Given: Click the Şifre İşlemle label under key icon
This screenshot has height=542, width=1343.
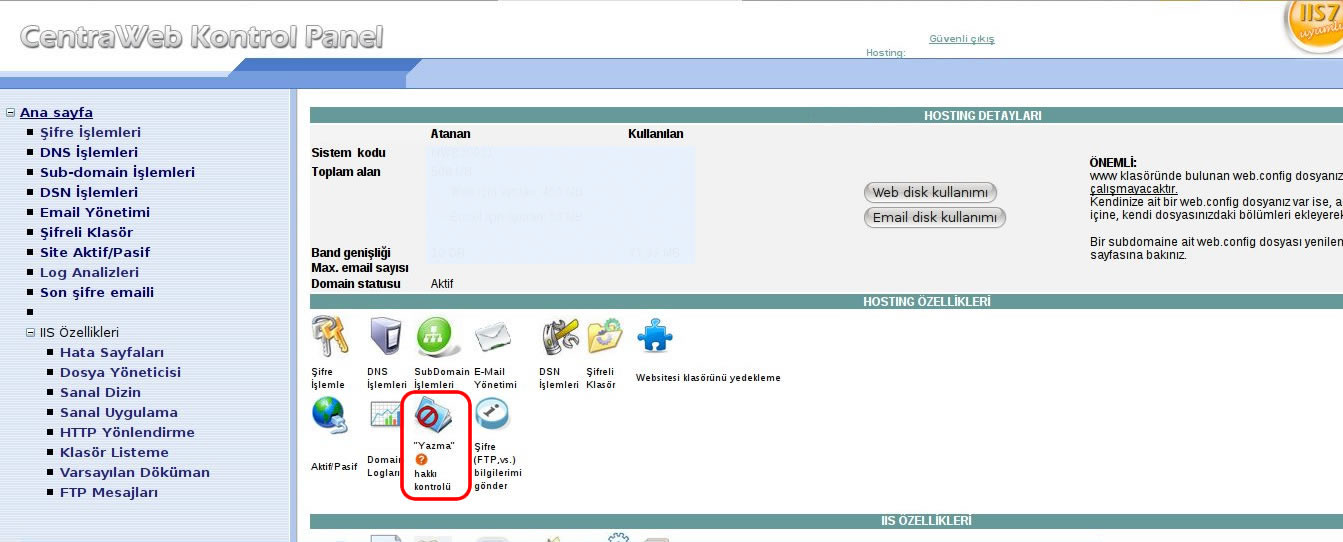Looking at the screenshot, I should coord(328,378).
